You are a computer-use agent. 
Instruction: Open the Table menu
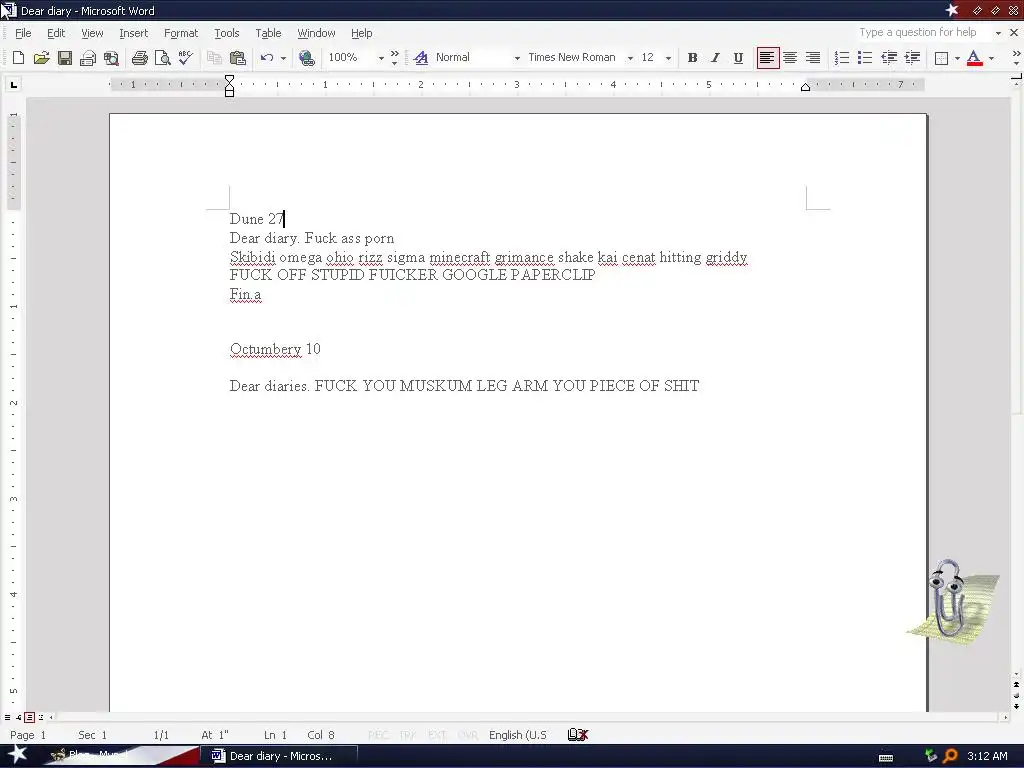(x=268, y=33)
